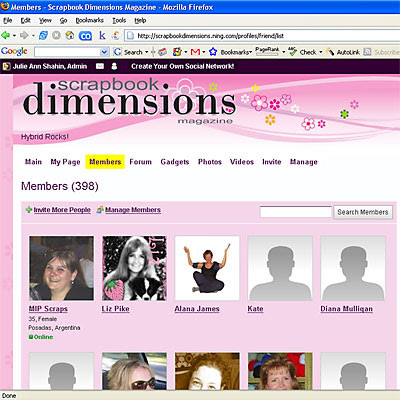Click the Manage Members people icon
400x400 pixels.
click(x=100, y=210)
